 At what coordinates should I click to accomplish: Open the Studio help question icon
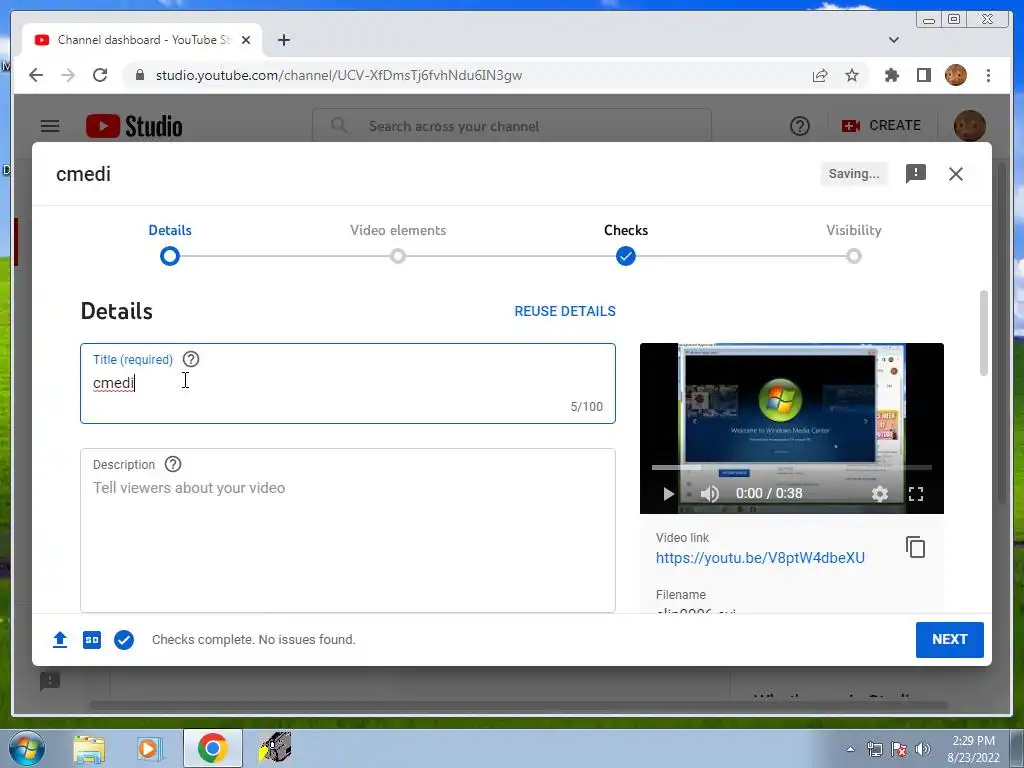coord(799,126)
